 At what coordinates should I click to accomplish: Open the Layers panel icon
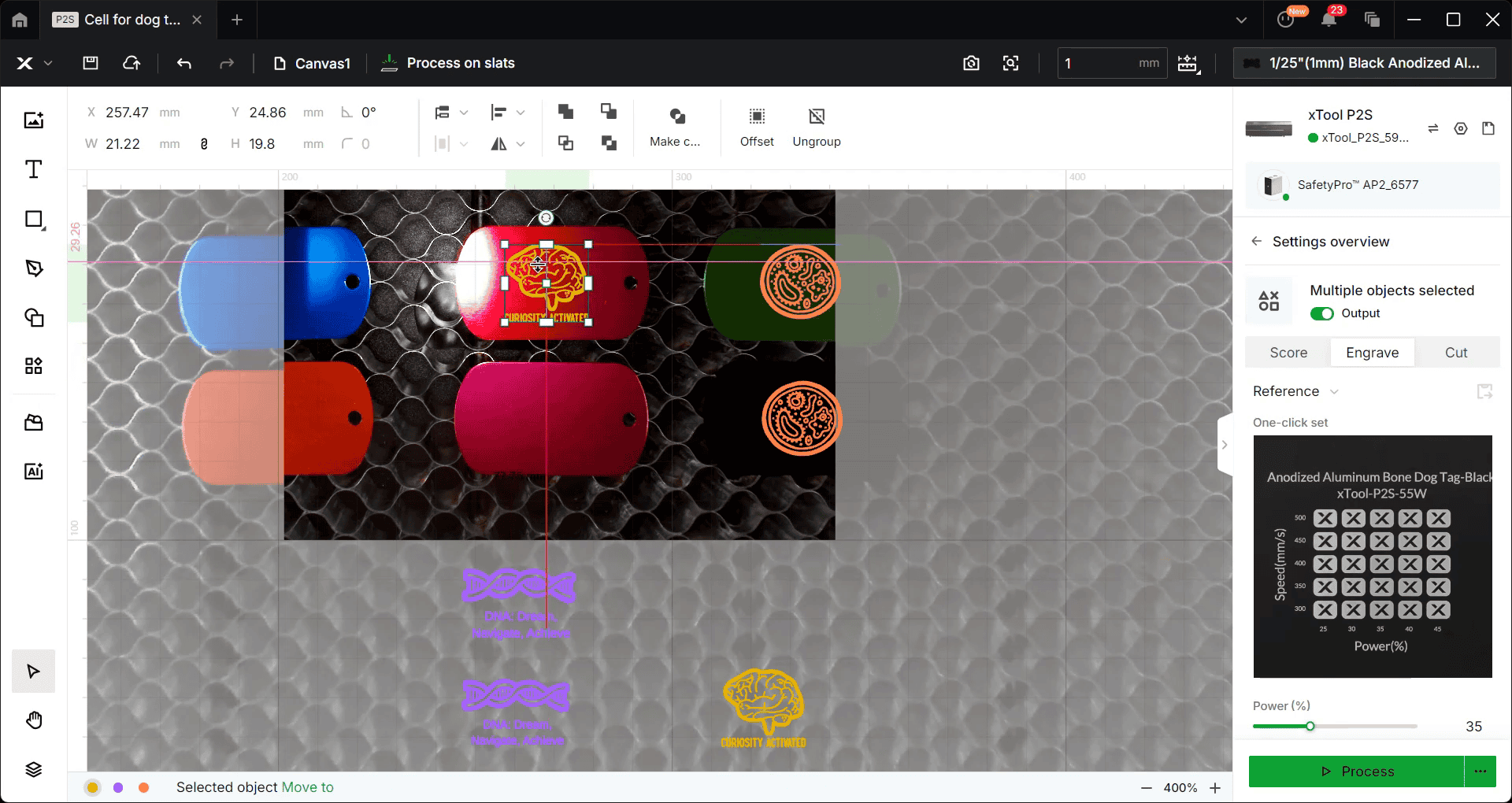coord(33,769)
